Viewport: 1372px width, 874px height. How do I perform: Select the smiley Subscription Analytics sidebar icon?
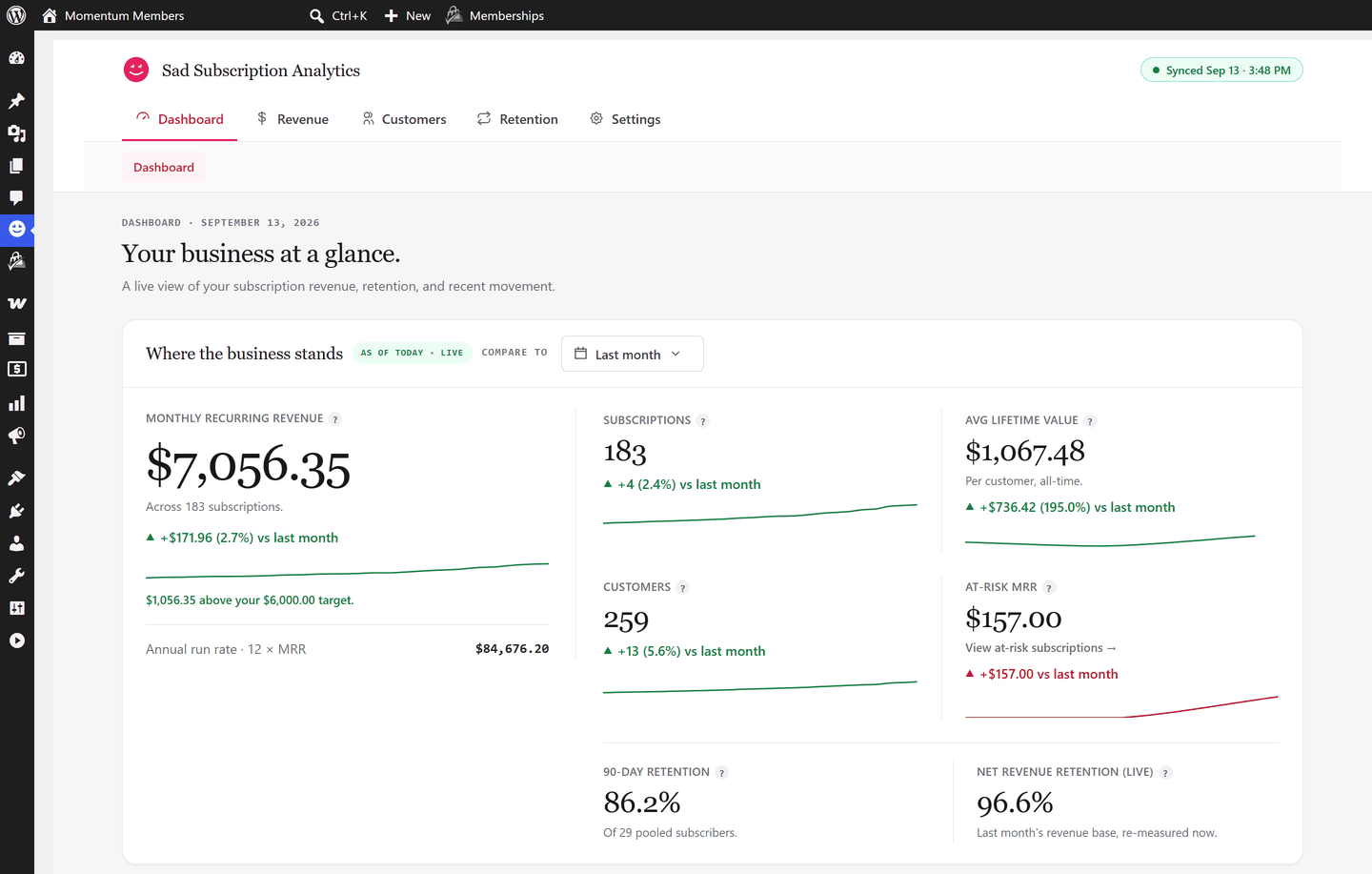tap(16, 229)
